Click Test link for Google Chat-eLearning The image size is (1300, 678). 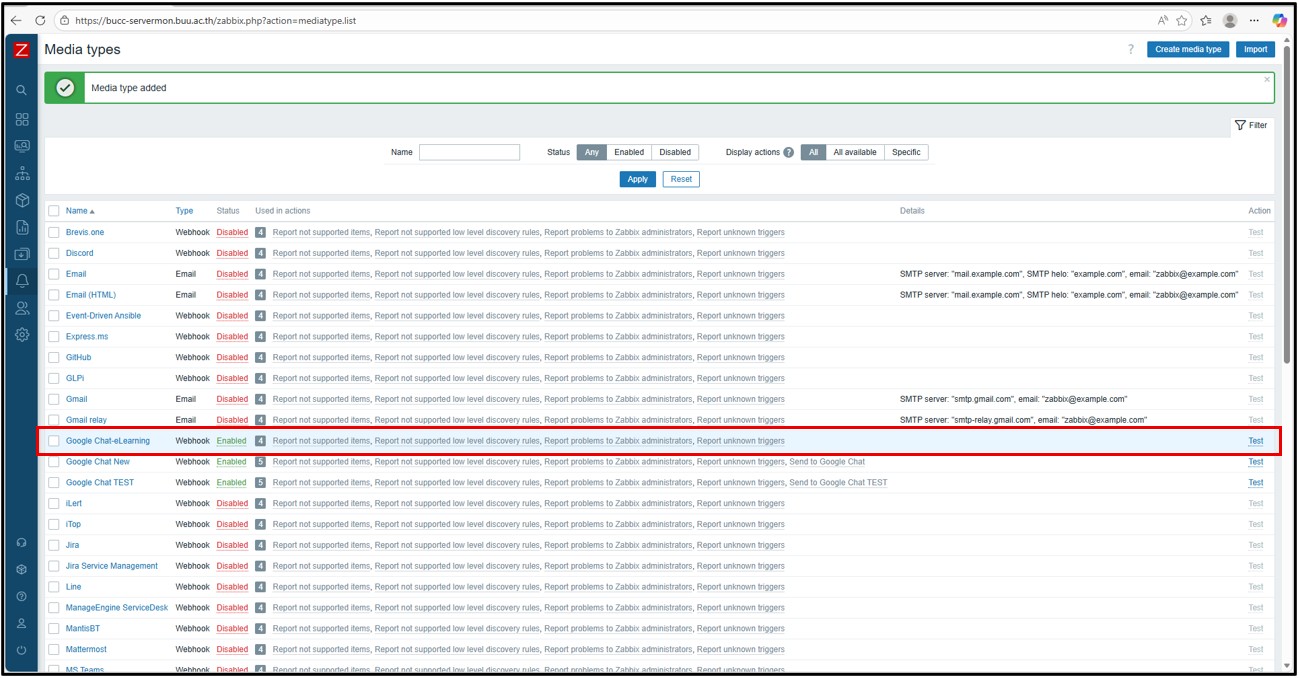(1255, 441)
